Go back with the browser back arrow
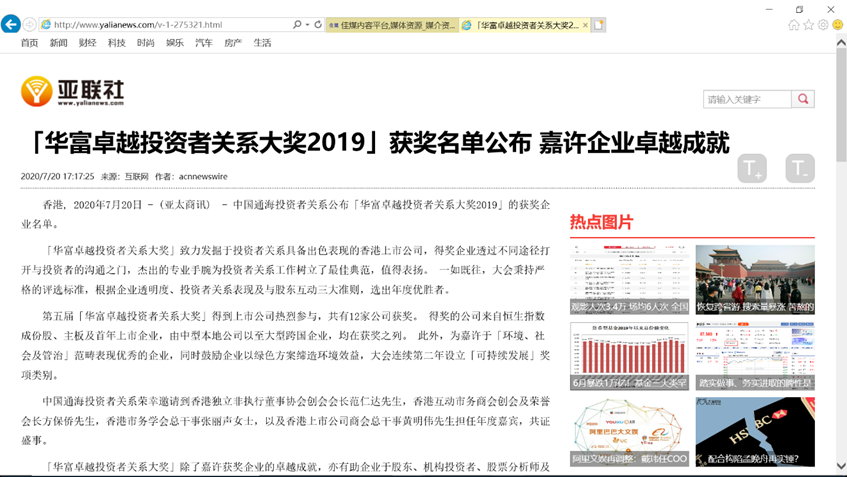 [11, 24]
